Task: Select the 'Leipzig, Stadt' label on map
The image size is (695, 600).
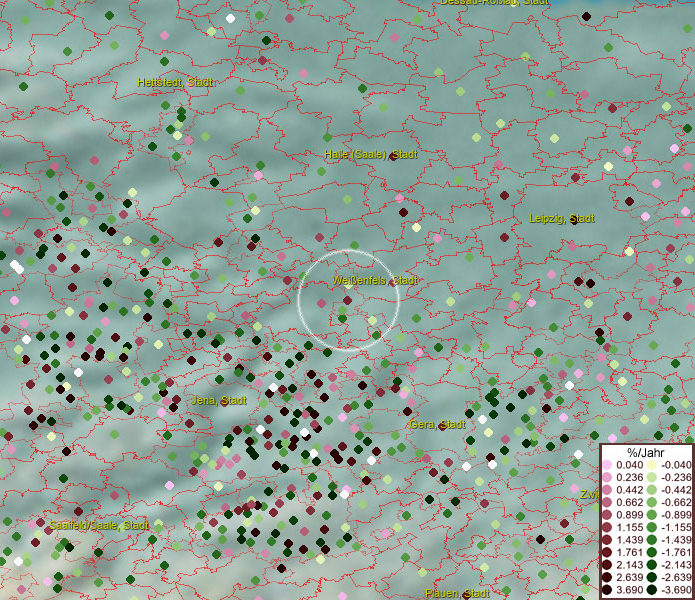Action: (562, 218)
